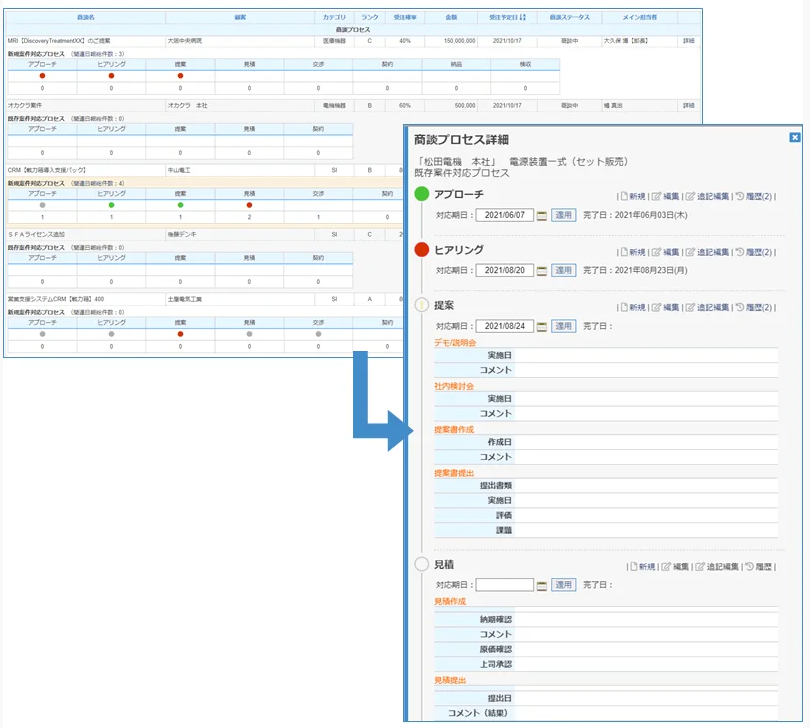Sort by 受注予定日 column header

[x=514, y=17]
